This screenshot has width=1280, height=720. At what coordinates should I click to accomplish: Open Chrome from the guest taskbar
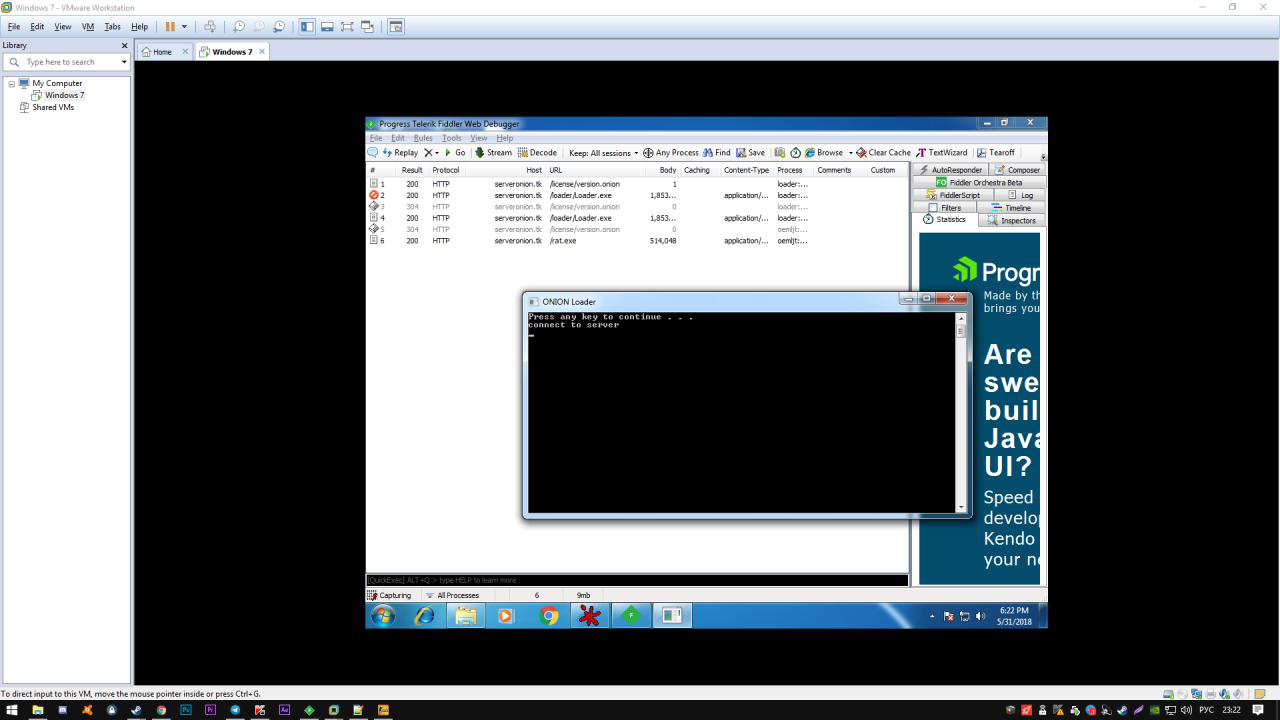point(548,616)
